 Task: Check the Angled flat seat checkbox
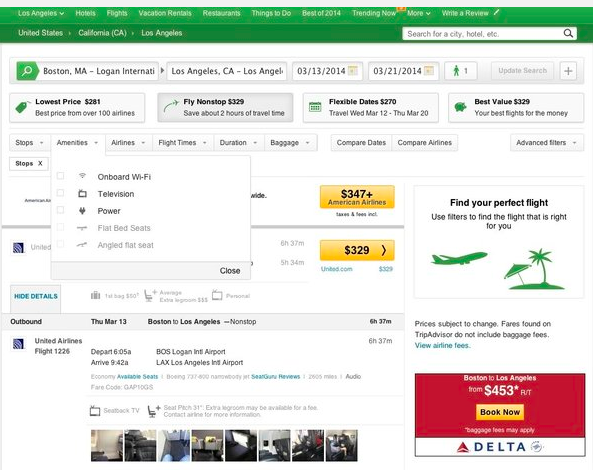(x=60, y=244)
